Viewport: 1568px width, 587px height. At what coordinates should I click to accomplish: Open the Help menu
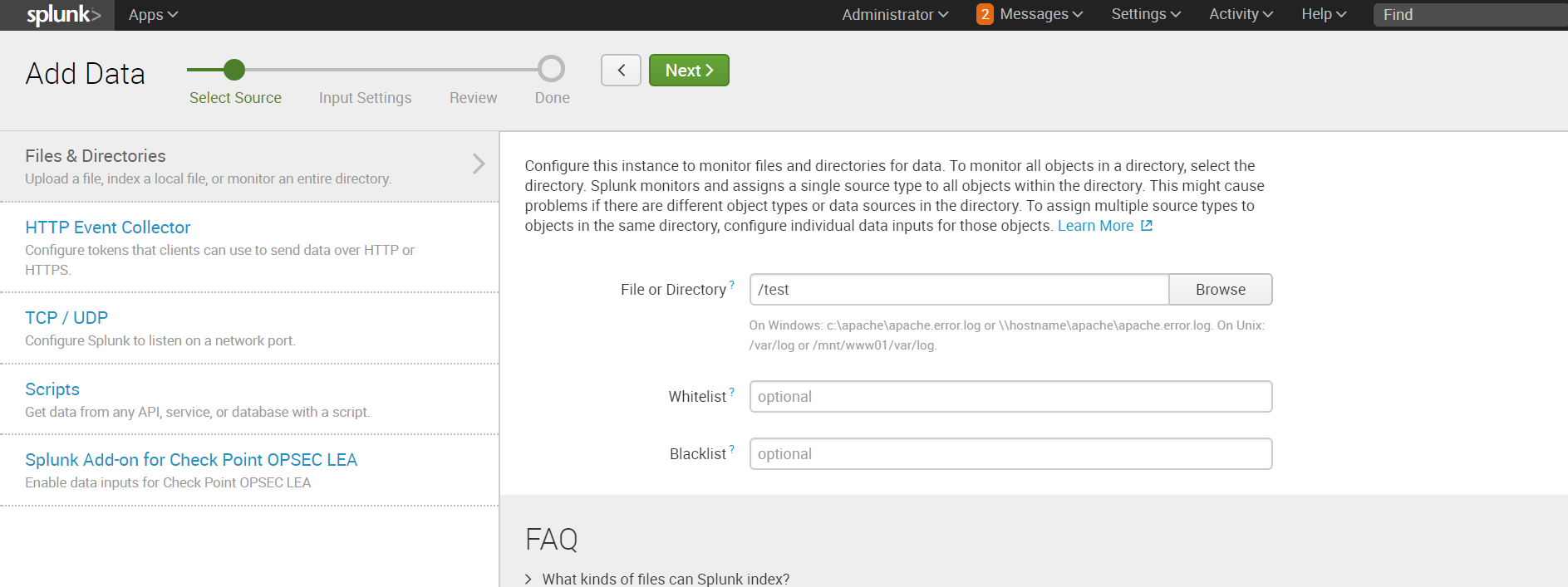[x=1324, y=14]
